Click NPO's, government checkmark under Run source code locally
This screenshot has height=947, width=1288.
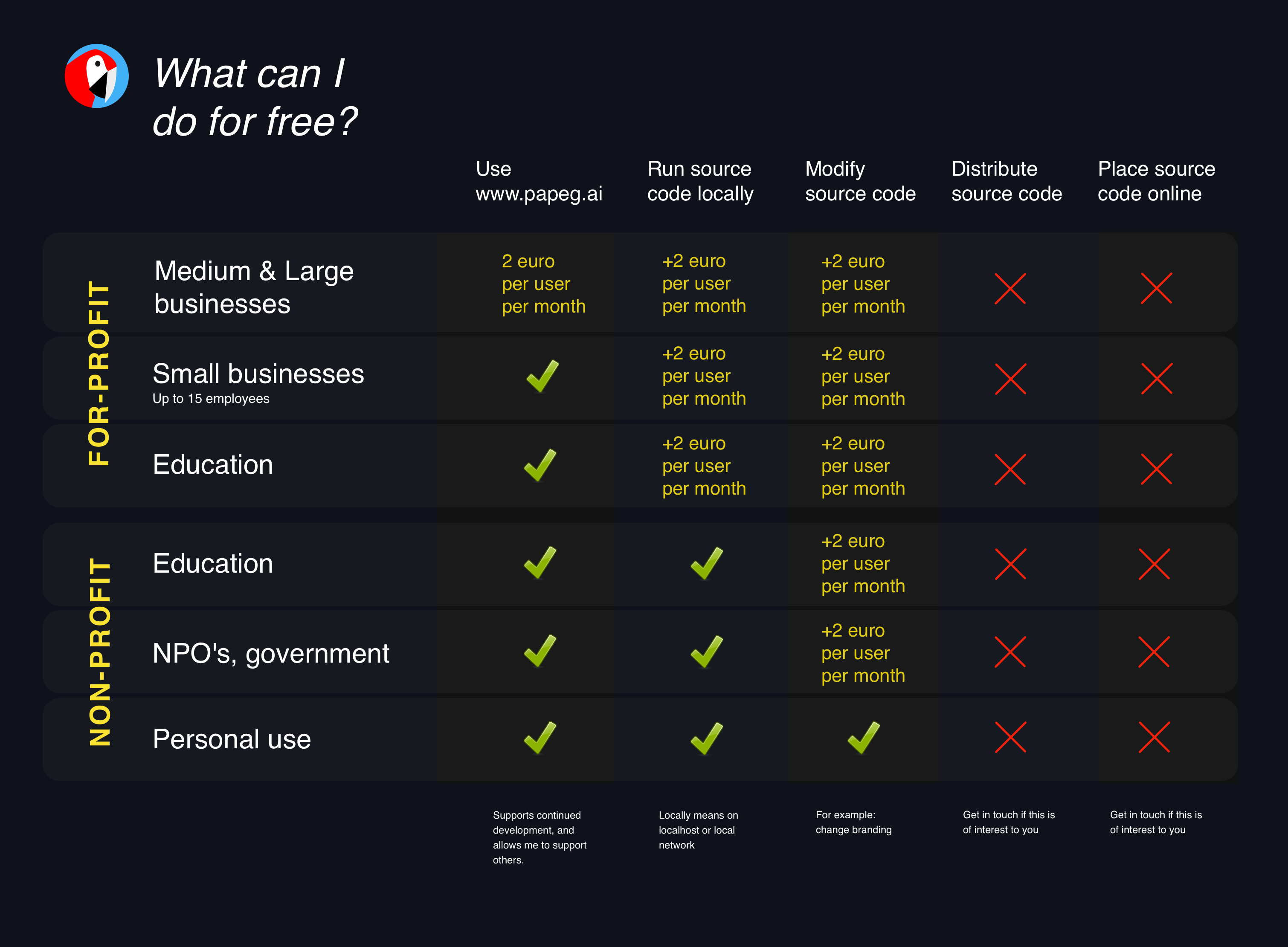coord(707,652)
